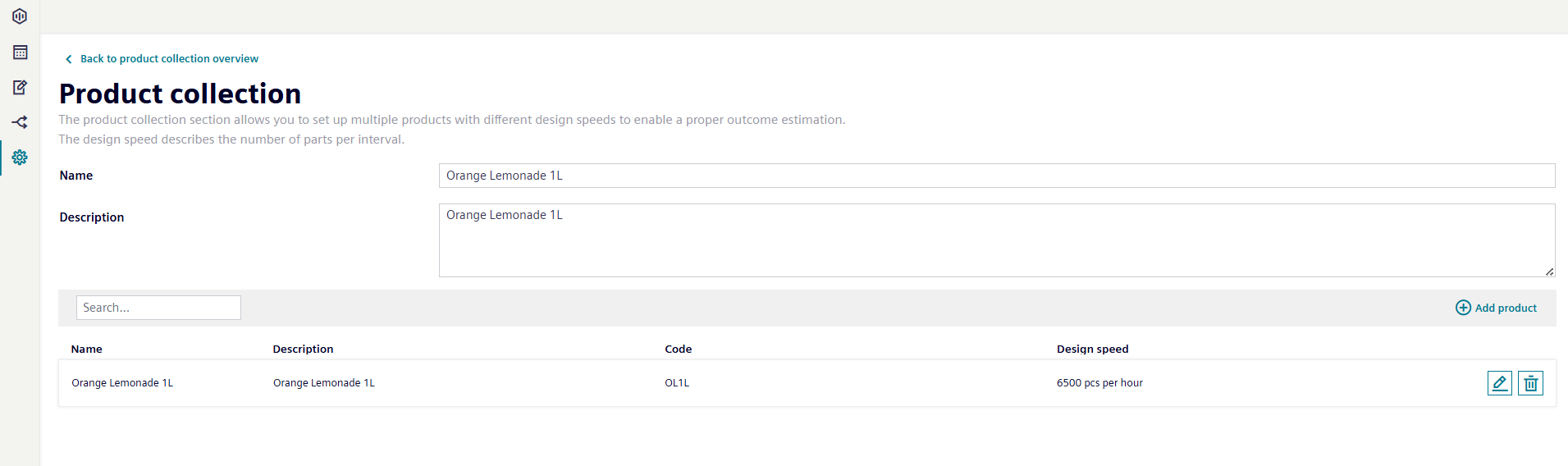This screenshot has width=1568, height=466.
Task: Click the Name field label
Action: point(76,176)
